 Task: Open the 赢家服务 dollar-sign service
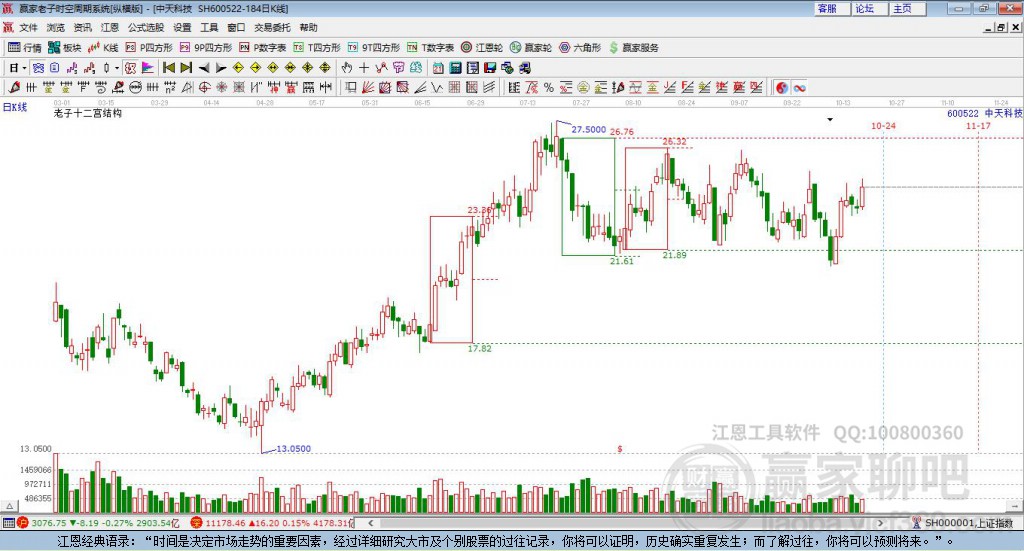pos(633,48)
